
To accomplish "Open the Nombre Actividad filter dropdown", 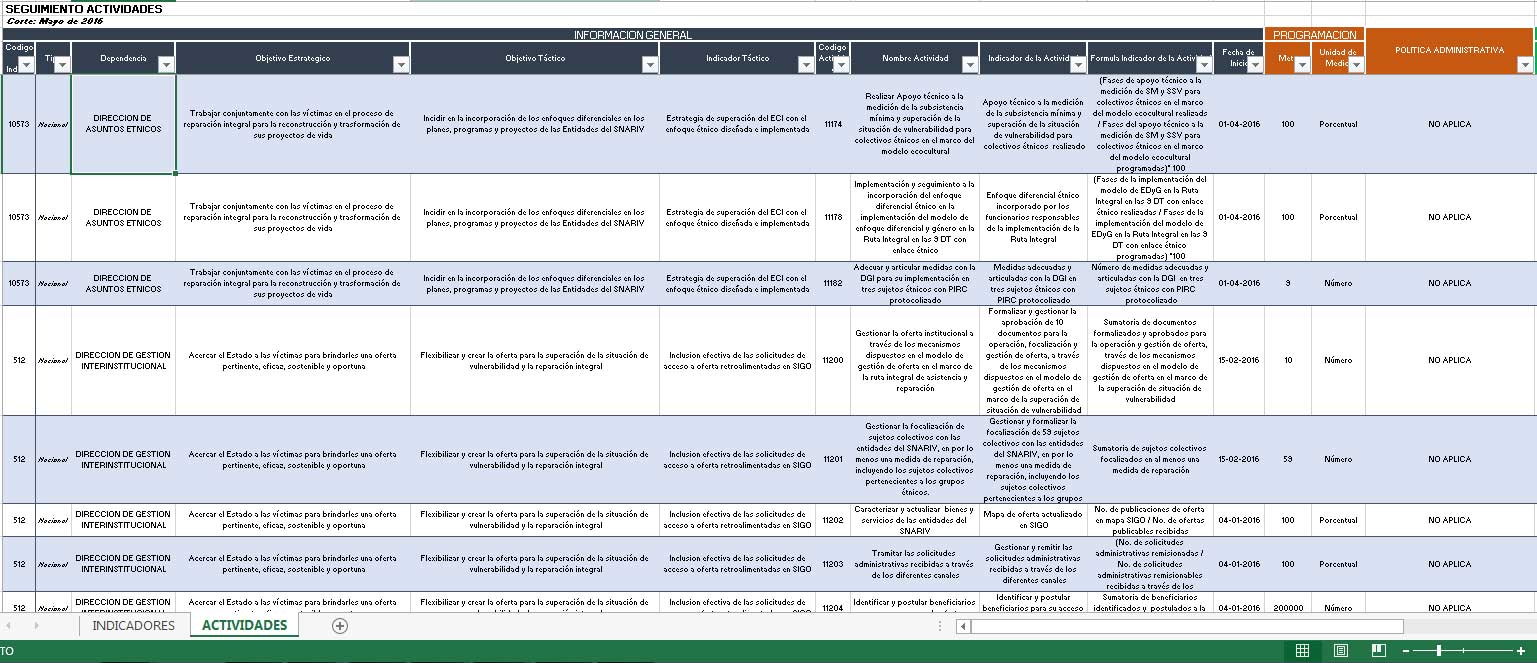I will 969,65.
